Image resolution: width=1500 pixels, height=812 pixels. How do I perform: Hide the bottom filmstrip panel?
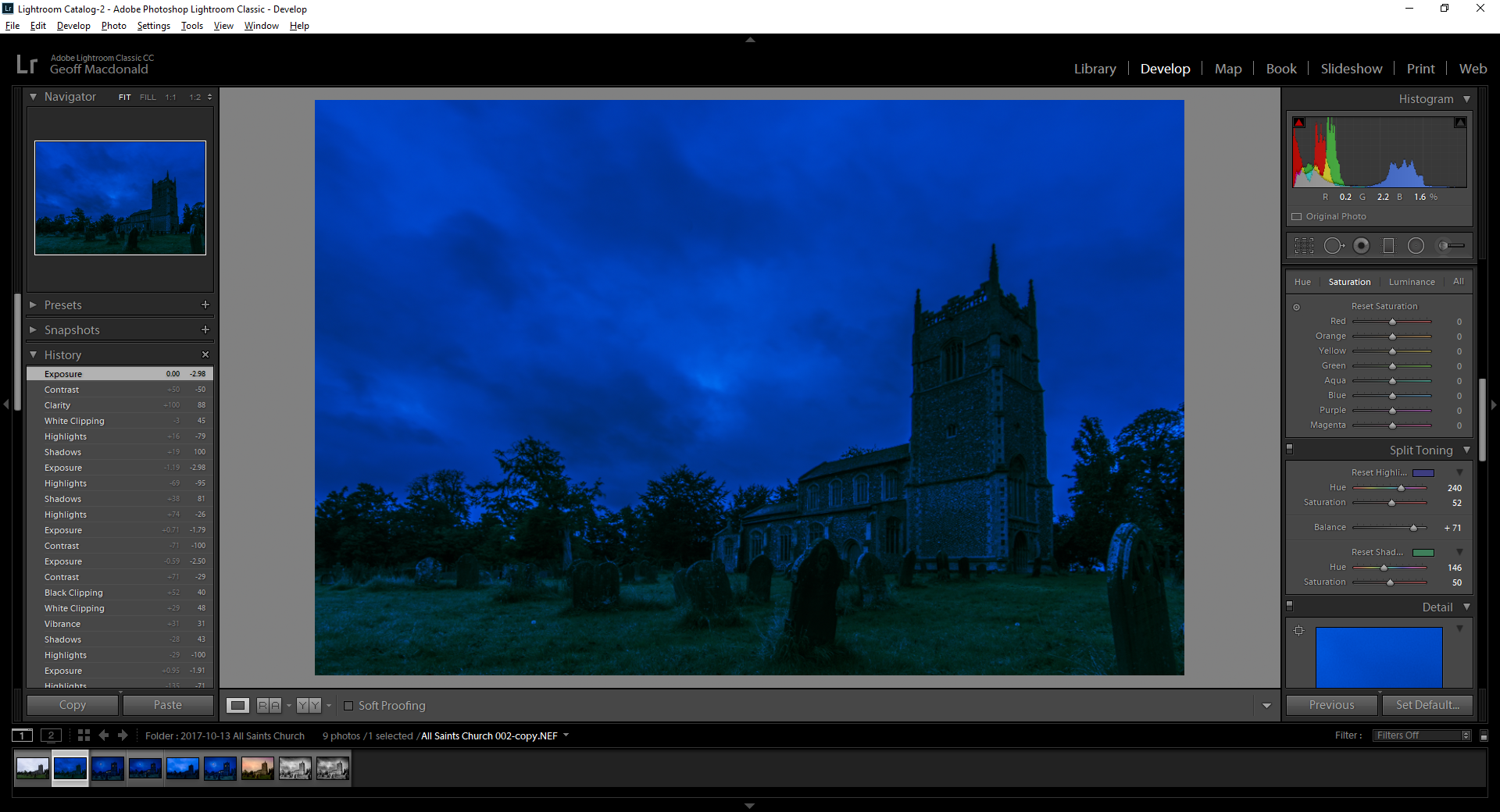coord(750,806)
